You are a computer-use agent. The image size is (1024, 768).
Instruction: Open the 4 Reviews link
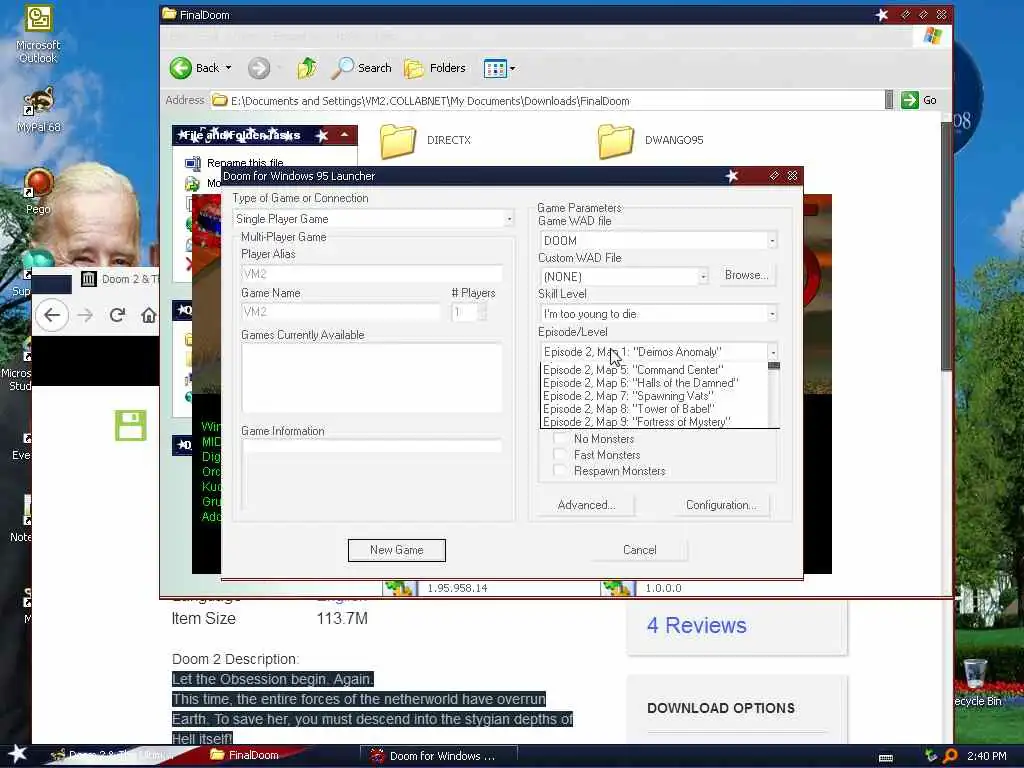point(696,626)
